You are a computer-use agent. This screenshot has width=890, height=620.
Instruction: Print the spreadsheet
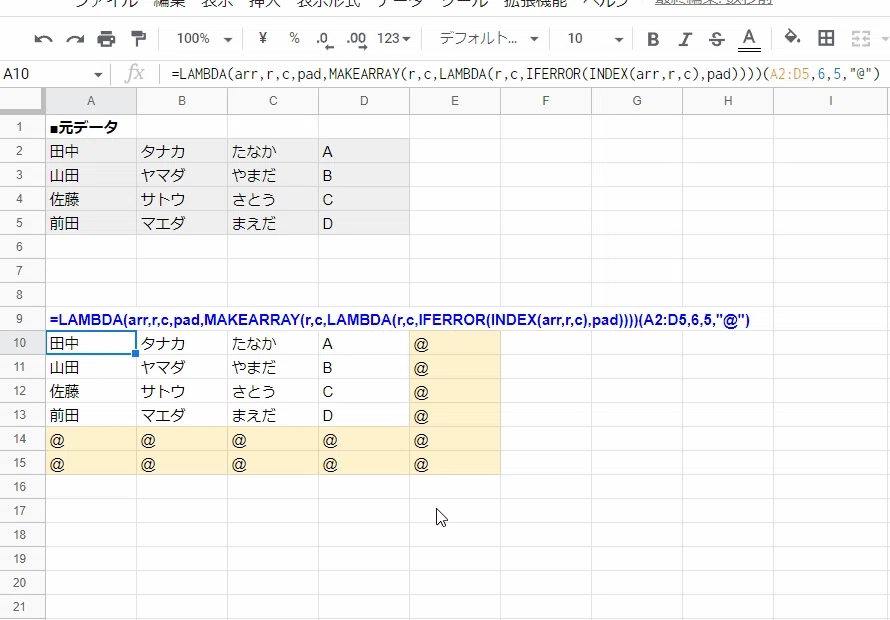(106, 39)
